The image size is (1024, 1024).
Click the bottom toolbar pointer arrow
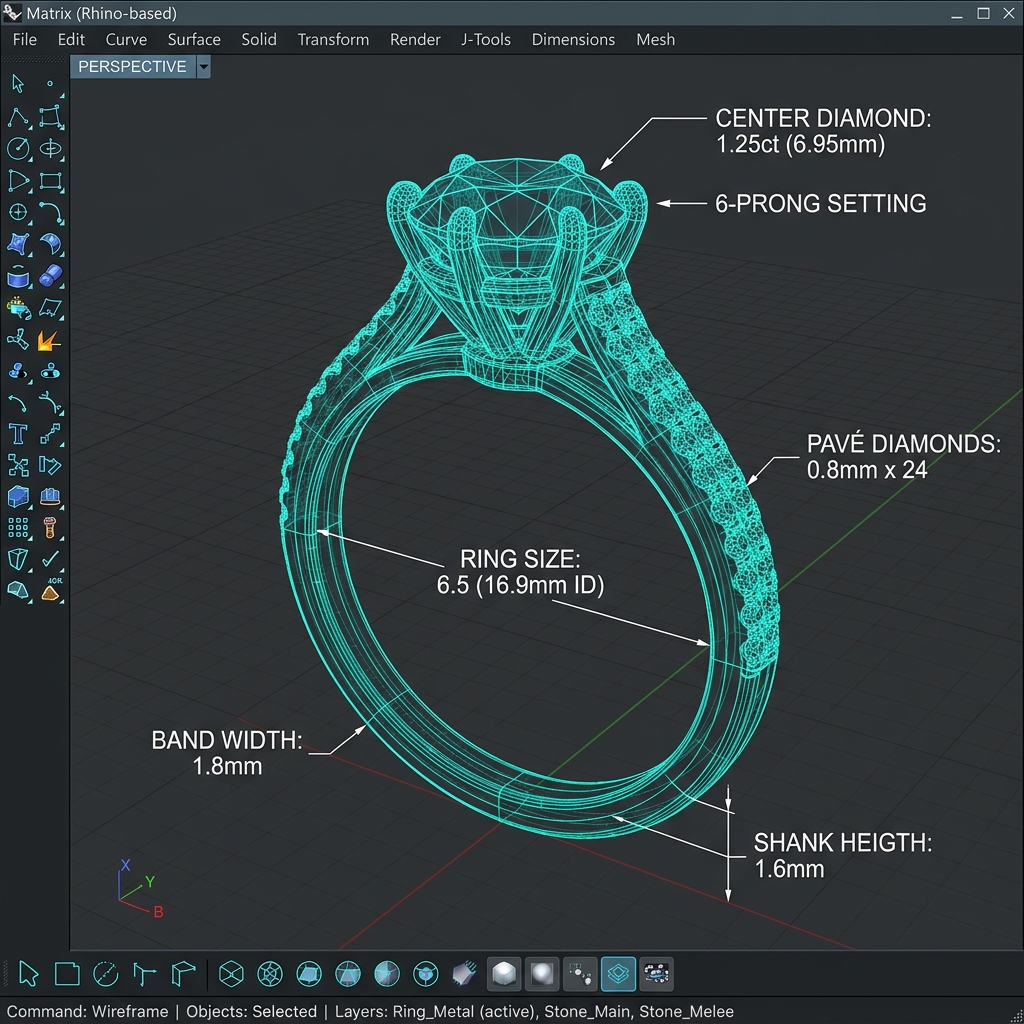click(x=28, y=974)
